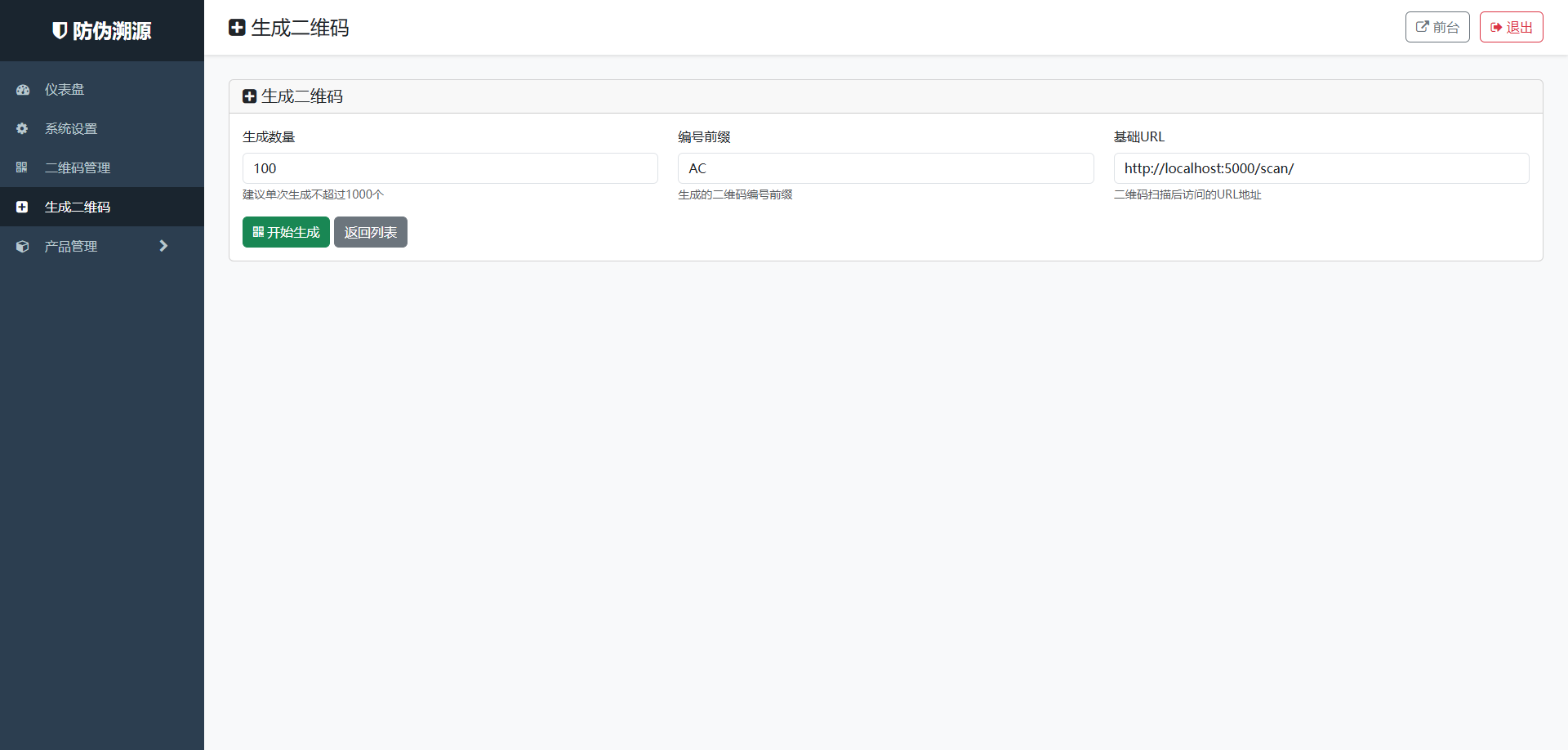Click hint text 建议单次生成不超过1000个

point(313,194)
